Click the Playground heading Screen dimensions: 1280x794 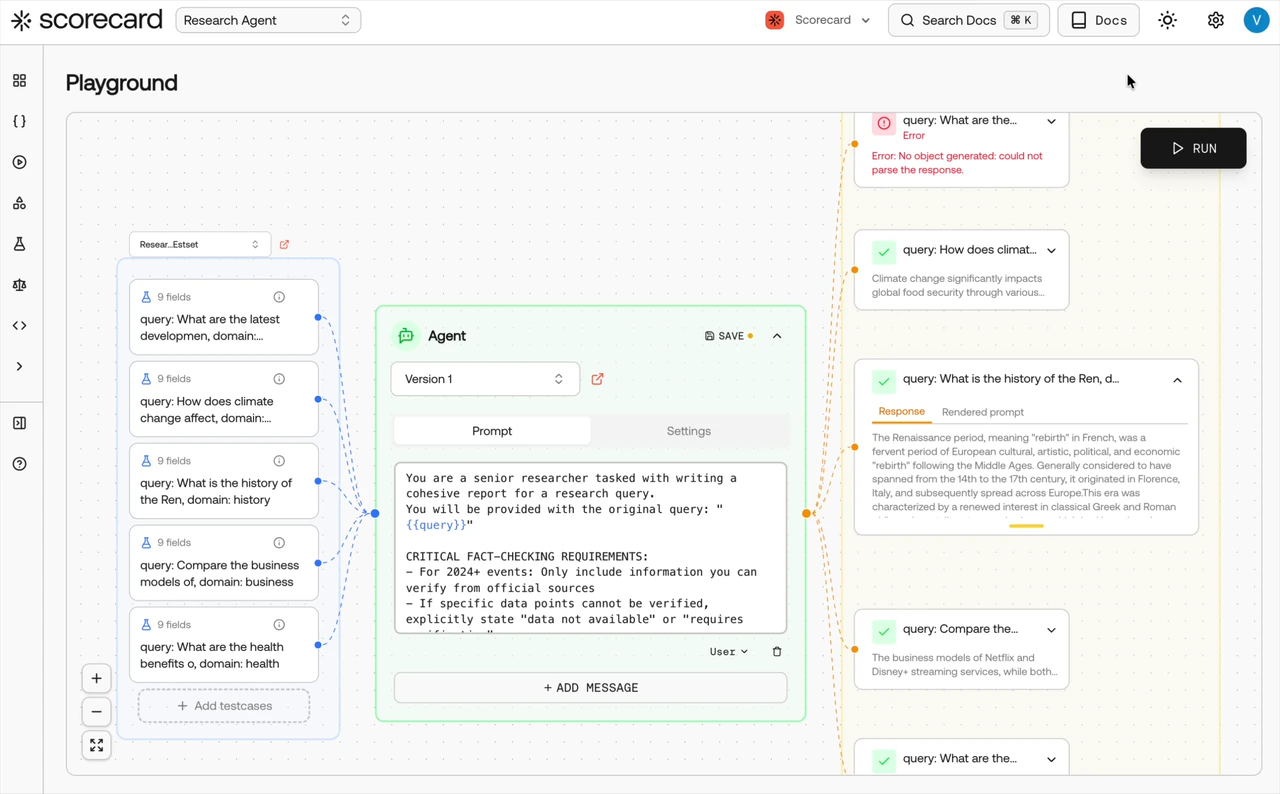[121, 83]
